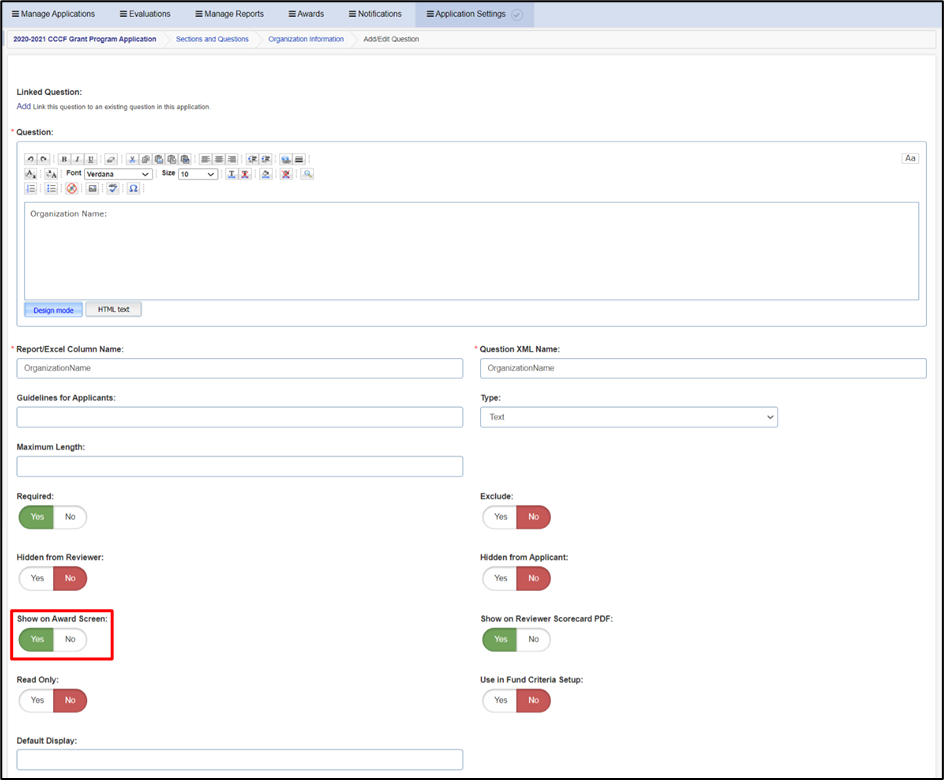Click the Bold formatting icon
This screenshot has width=944, height=780.
(64, 159)
